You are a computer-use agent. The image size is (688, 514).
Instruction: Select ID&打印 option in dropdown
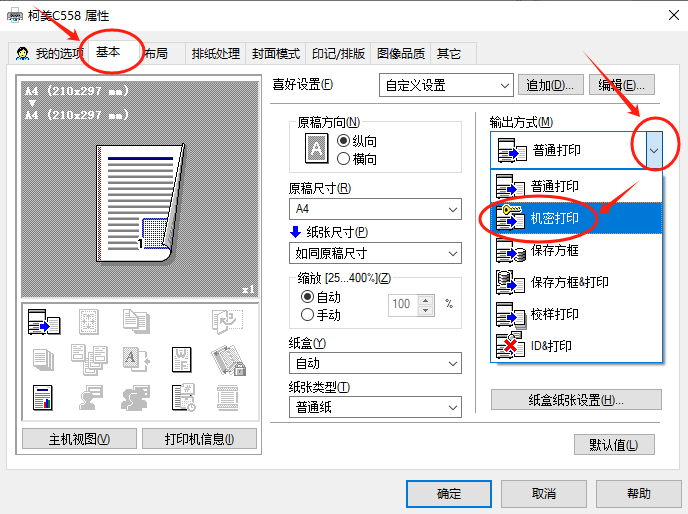[x=551, y=346]
